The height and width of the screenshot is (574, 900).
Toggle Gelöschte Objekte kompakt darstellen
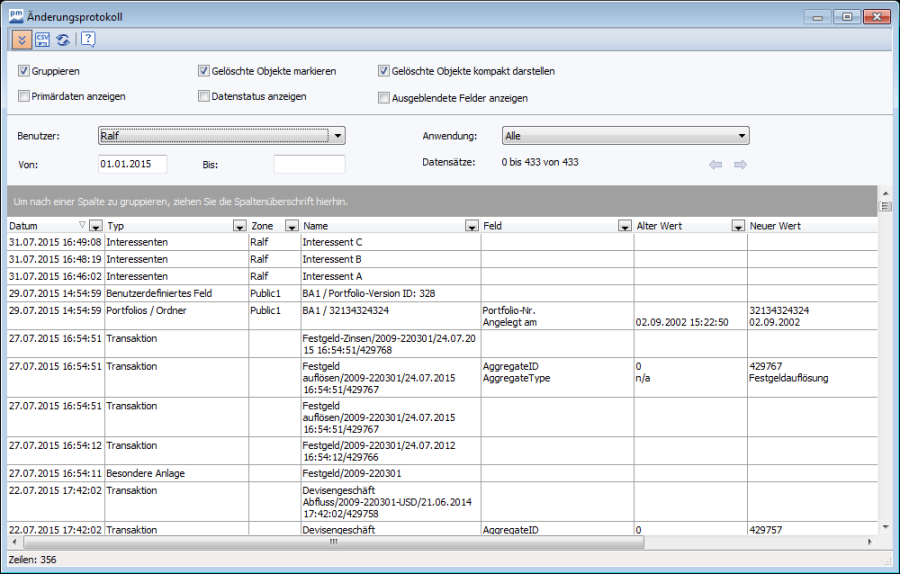[384, 72]
